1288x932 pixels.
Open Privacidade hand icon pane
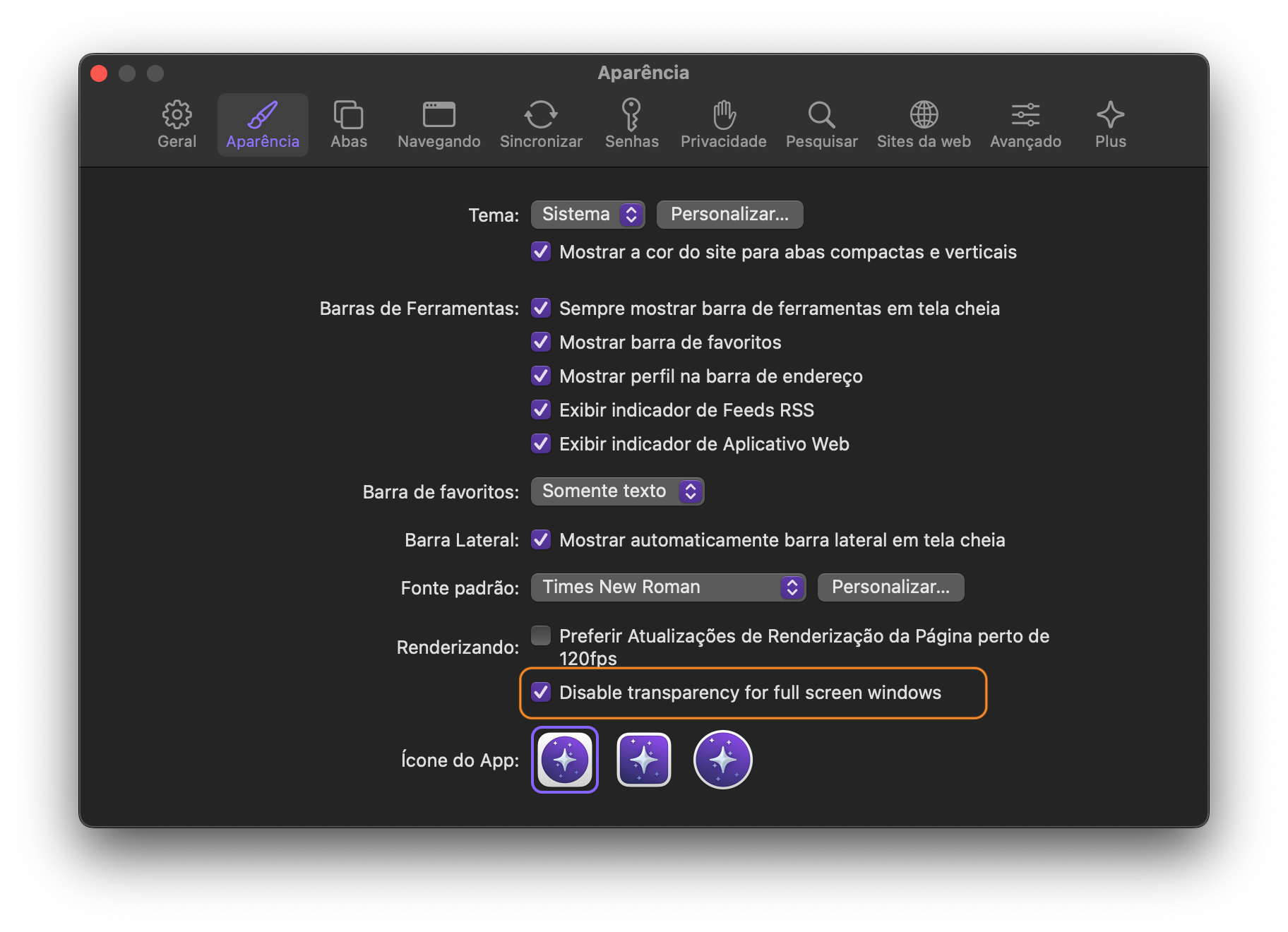click(x=723, y=125)
